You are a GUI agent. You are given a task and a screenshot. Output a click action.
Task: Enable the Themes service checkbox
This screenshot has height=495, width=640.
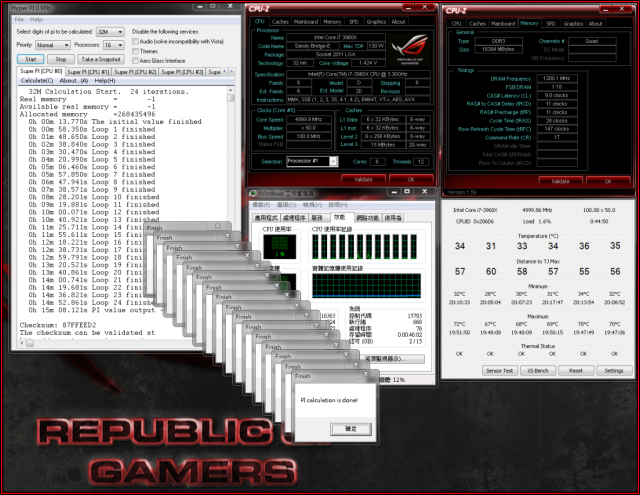coord(135,51)
